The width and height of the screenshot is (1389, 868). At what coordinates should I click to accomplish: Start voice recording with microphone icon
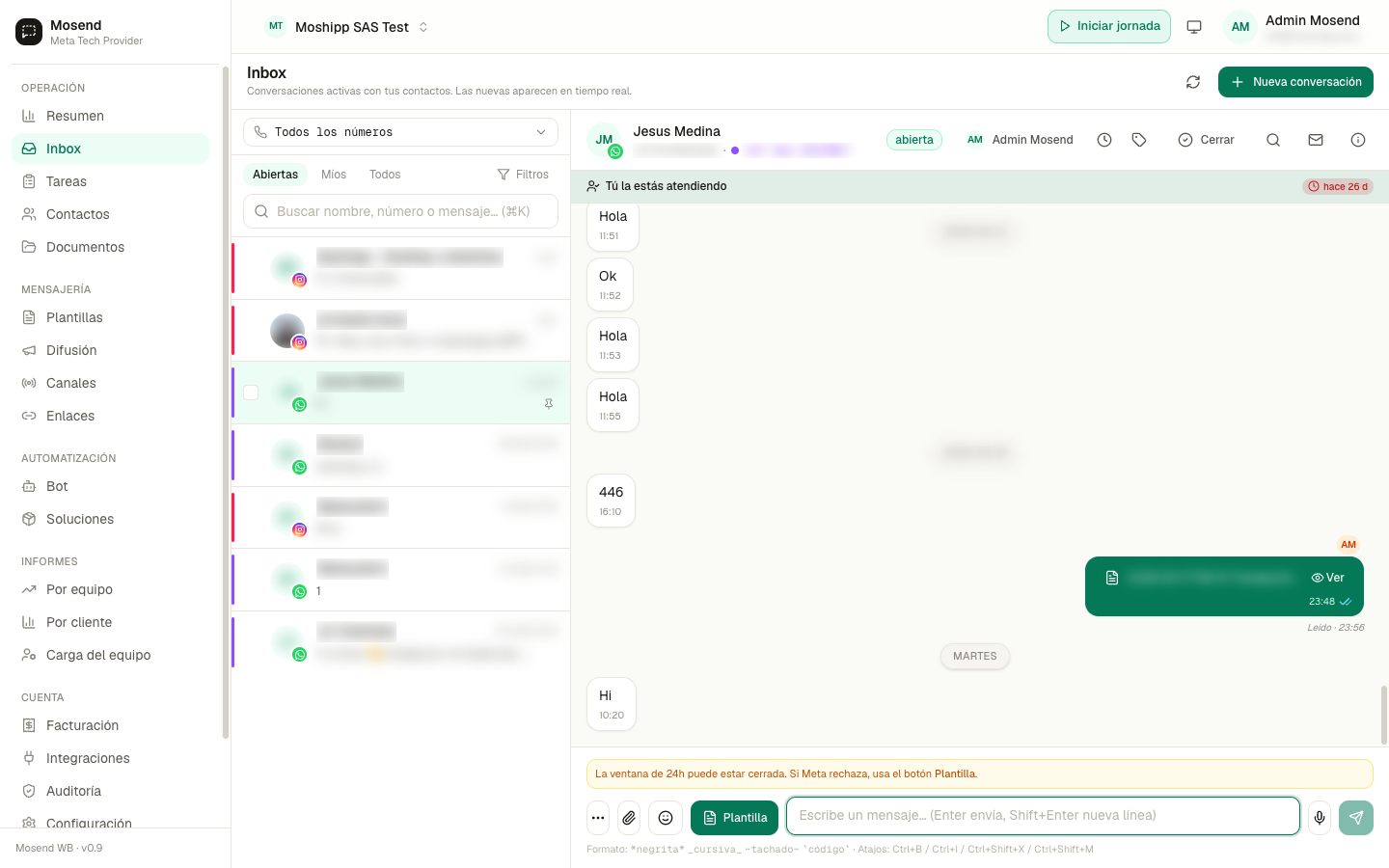click(x=1320, y=818)
